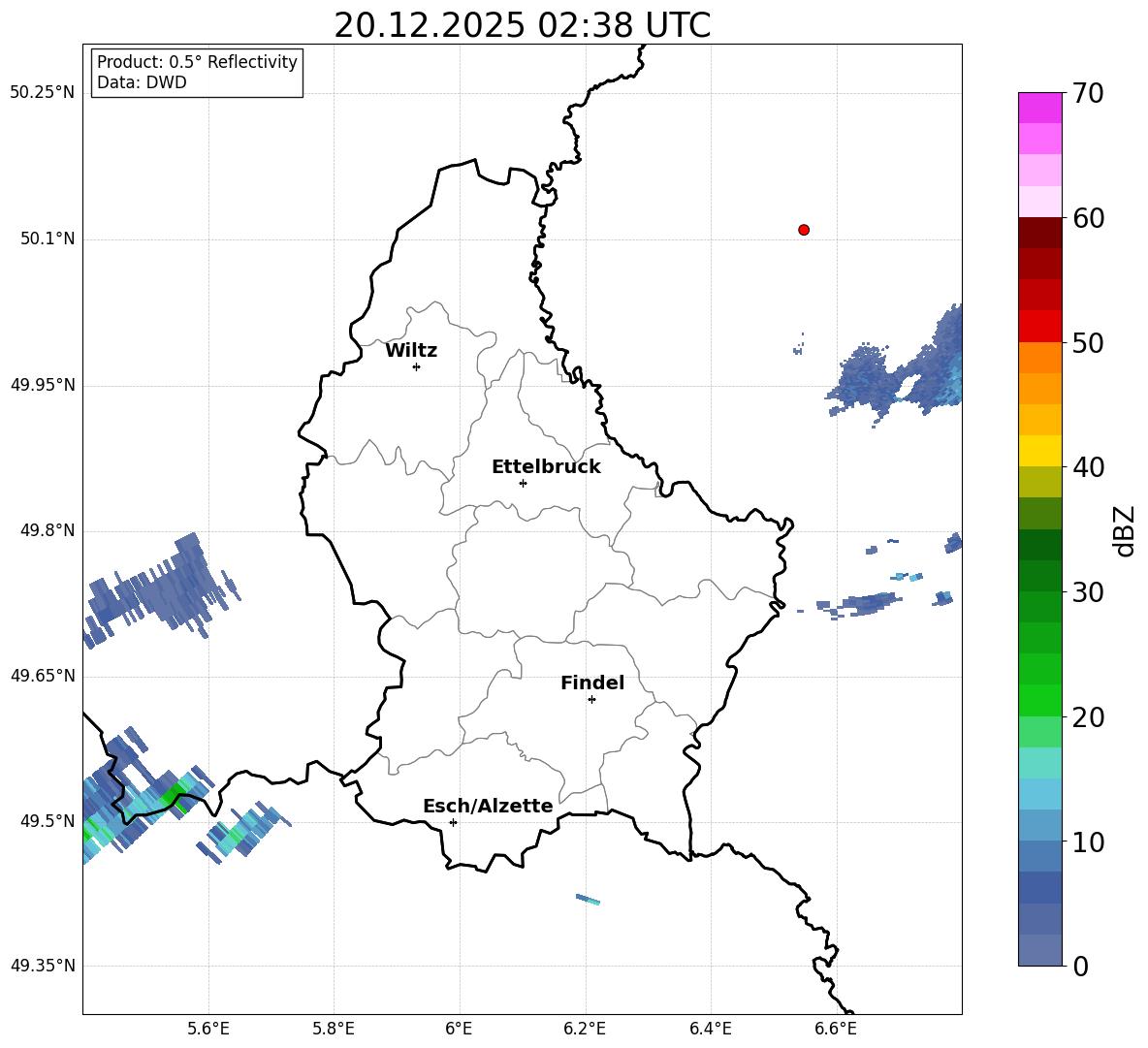1148x1048 pixels.
Task: Click the colorbar 20 tick label
Action: pyautogui.click(x=1088, y=717)
